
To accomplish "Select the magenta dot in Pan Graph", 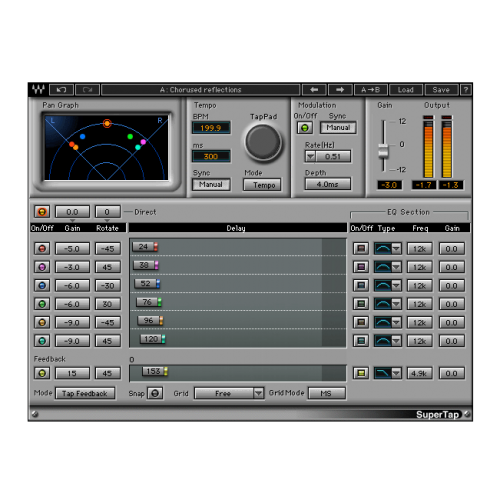I will click(x=143, y=142).
